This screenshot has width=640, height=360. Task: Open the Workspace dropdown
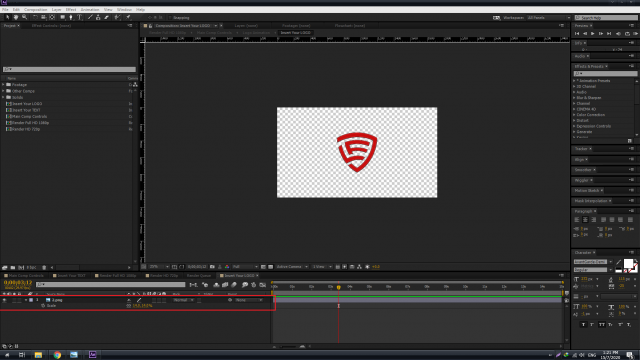[549, 18]
